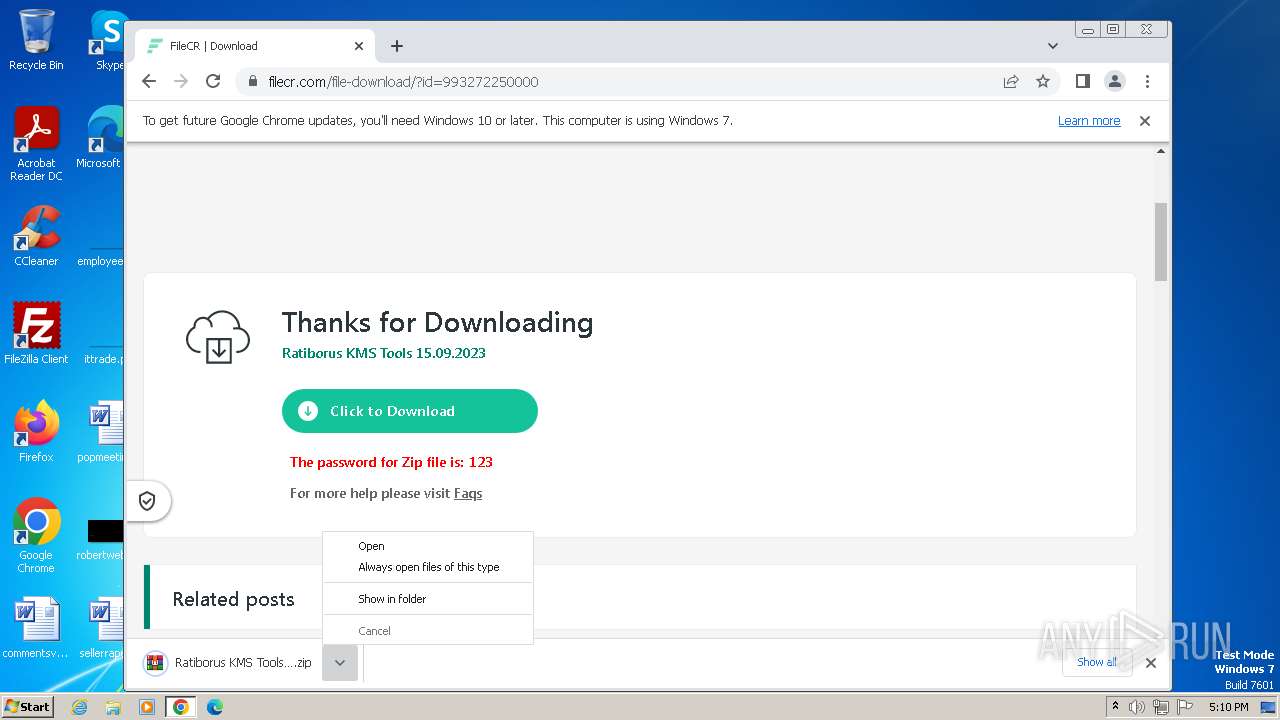Screen dimensions: 1280x720
Task: Select Always open files of this type
Action: point(428,567)
